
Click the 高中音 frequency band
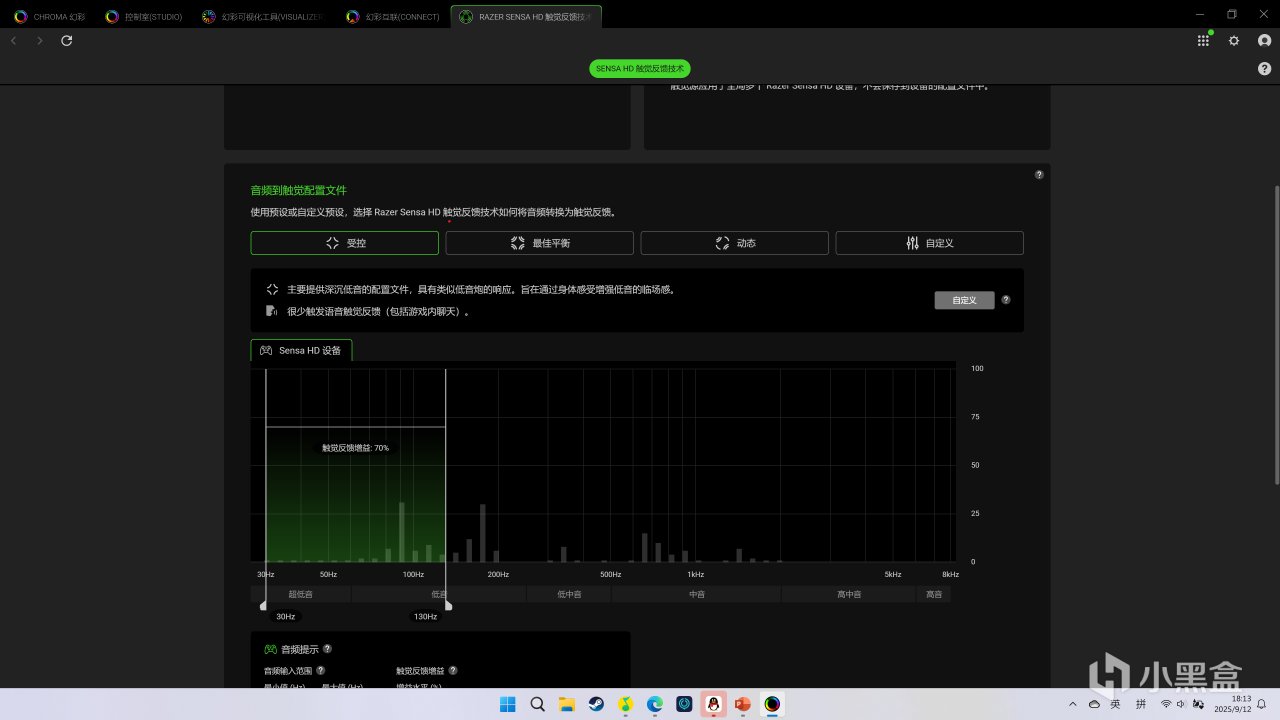tap(849, 594)
